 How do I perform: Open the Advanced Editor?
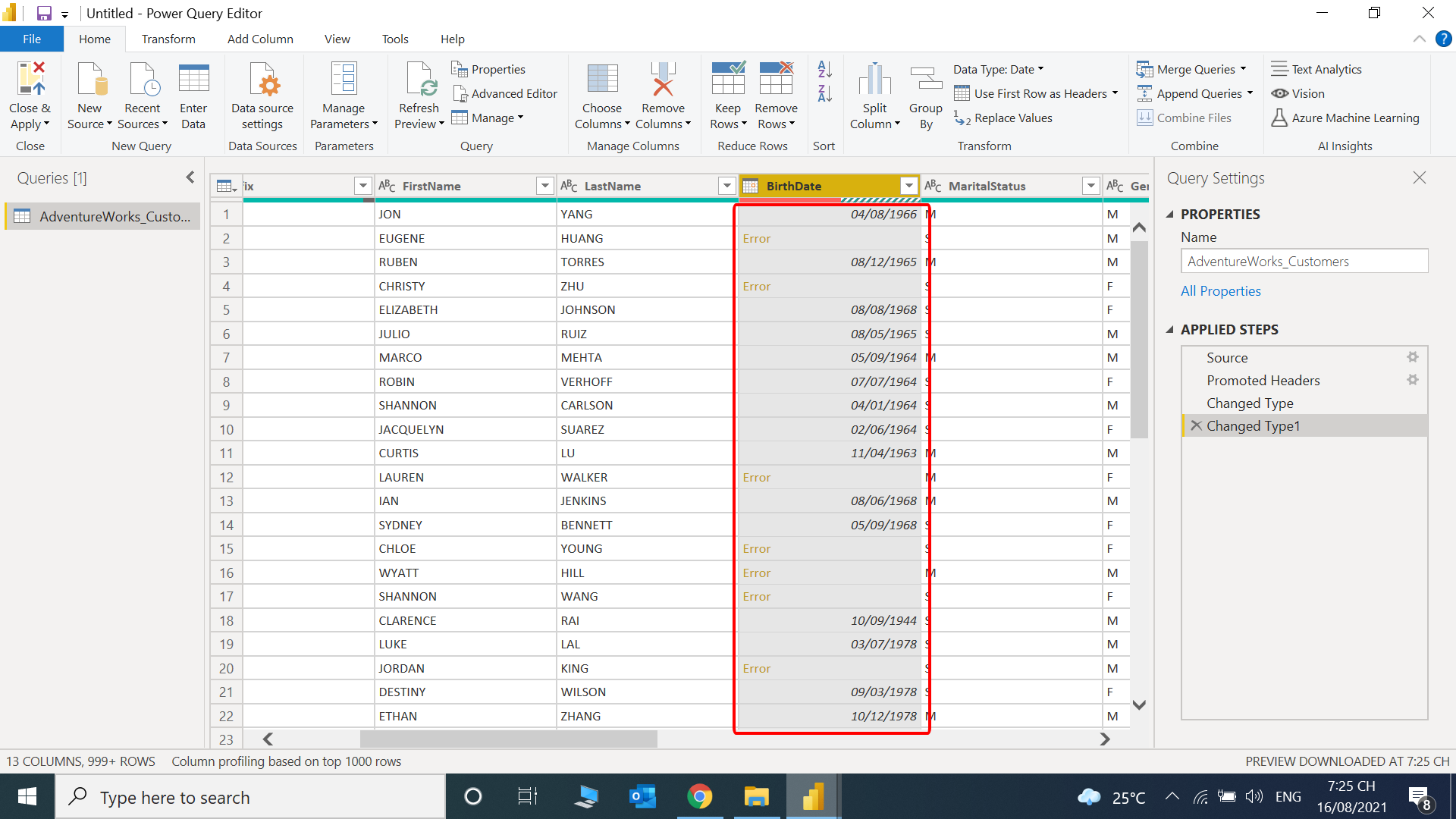pos(504,93)
